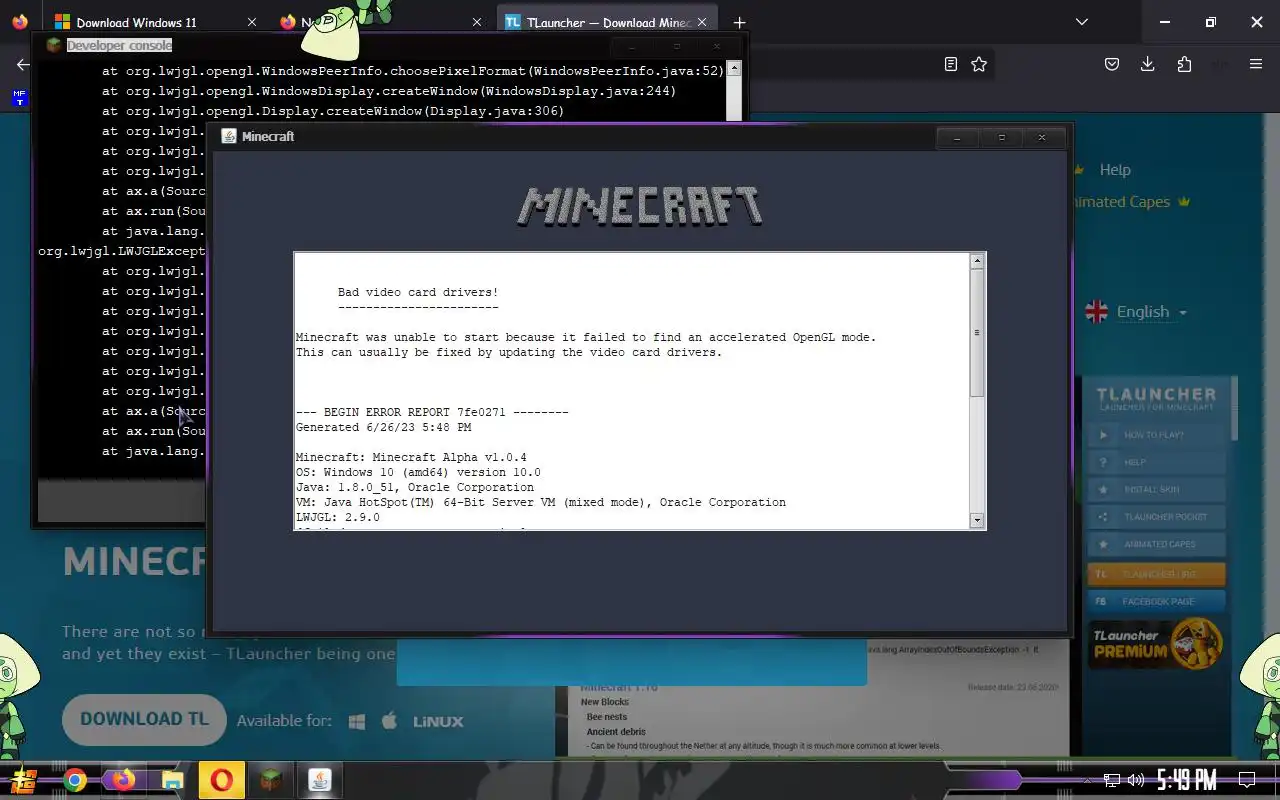The width and height of the screenshot is (1280, 800).
Task: Open Firefox downloads panel
Action: [1148, 64]
